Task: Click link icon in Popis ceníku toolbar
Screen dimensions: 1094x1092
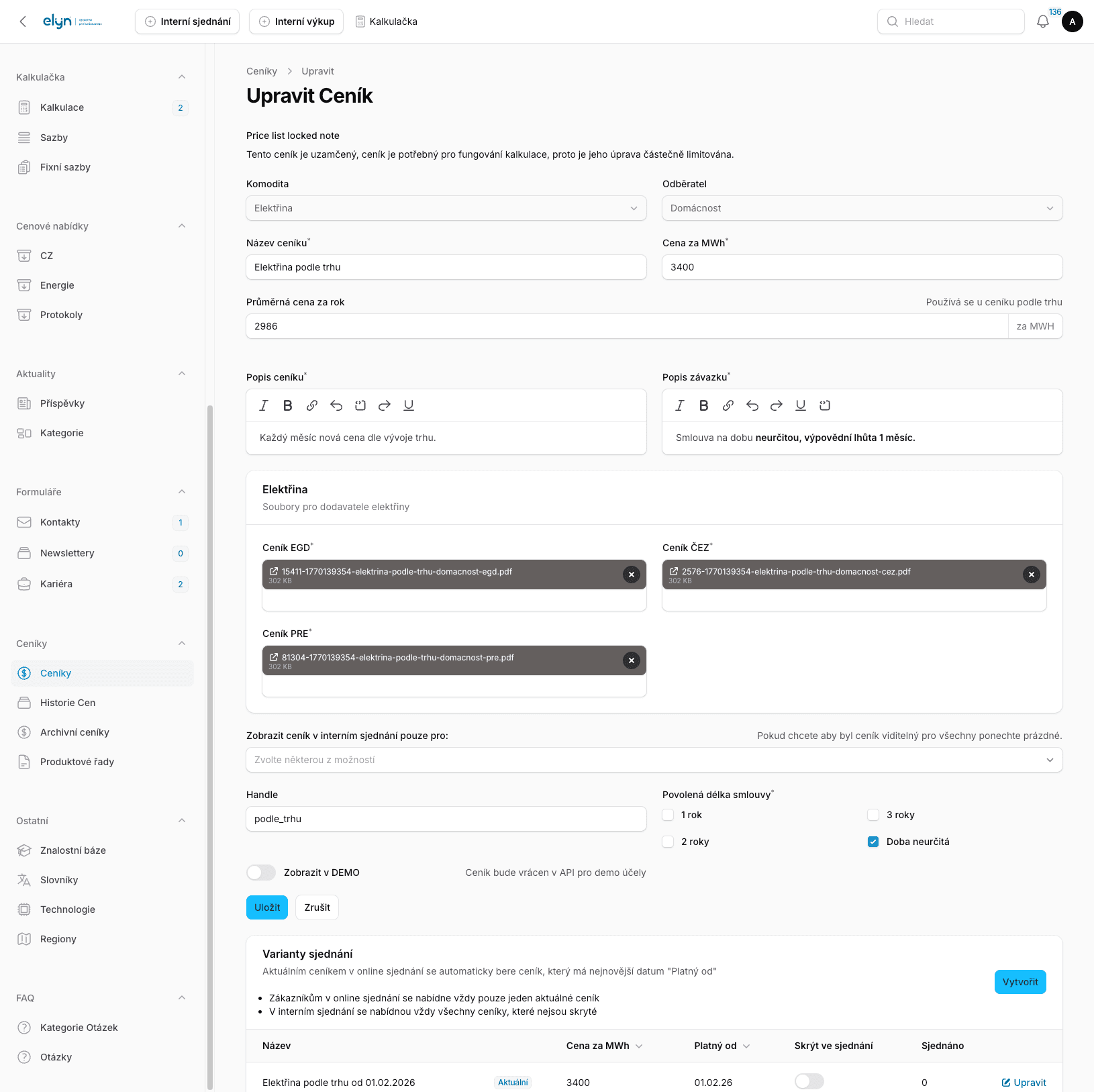Action: tap(312, 405)
